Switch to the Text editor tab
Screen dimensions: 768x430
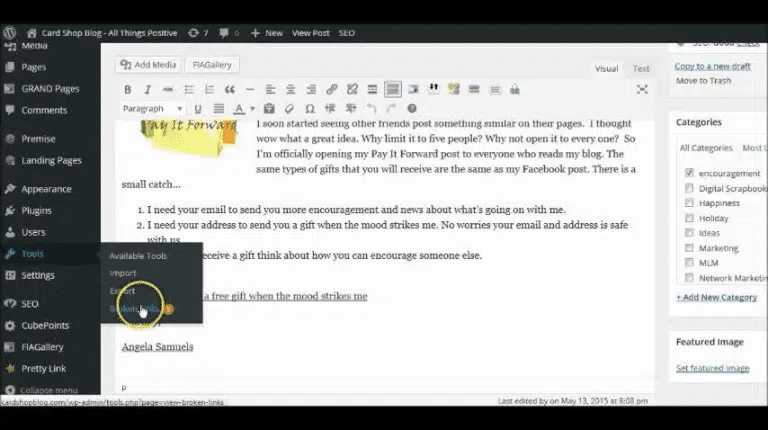pyautogui.click(x=641, y=69)
